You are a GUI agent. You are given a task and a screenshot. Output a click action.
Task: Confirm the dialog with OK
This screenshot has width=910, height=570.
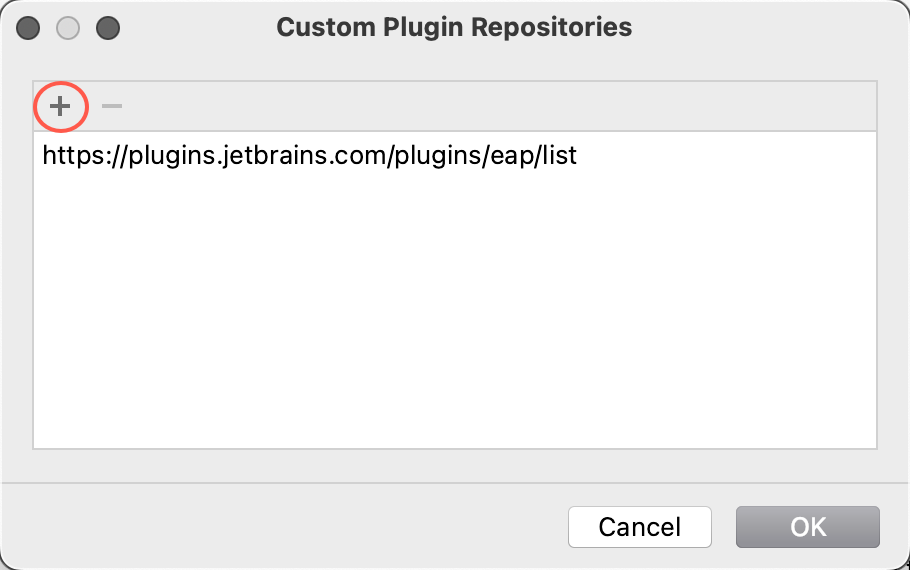point(808,526)
